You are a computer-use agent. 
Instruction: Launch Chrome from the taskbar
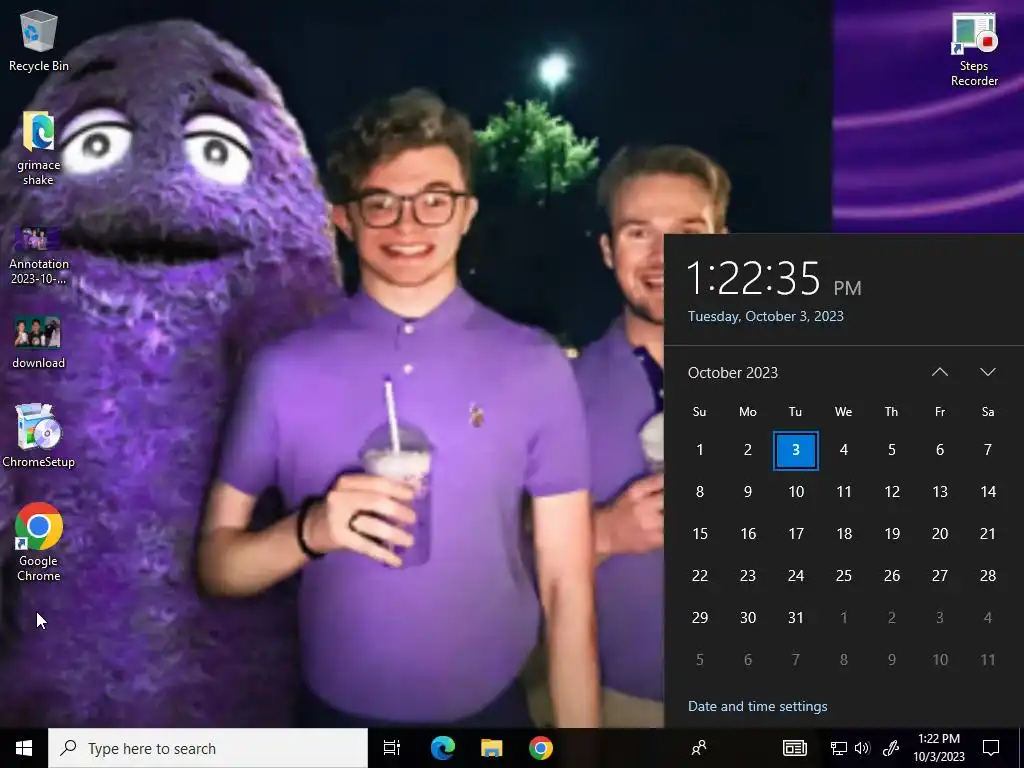541,748
